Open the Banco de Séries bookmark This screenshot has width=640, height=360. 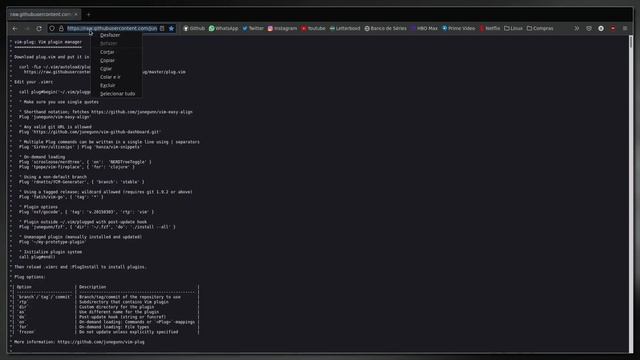386,29
